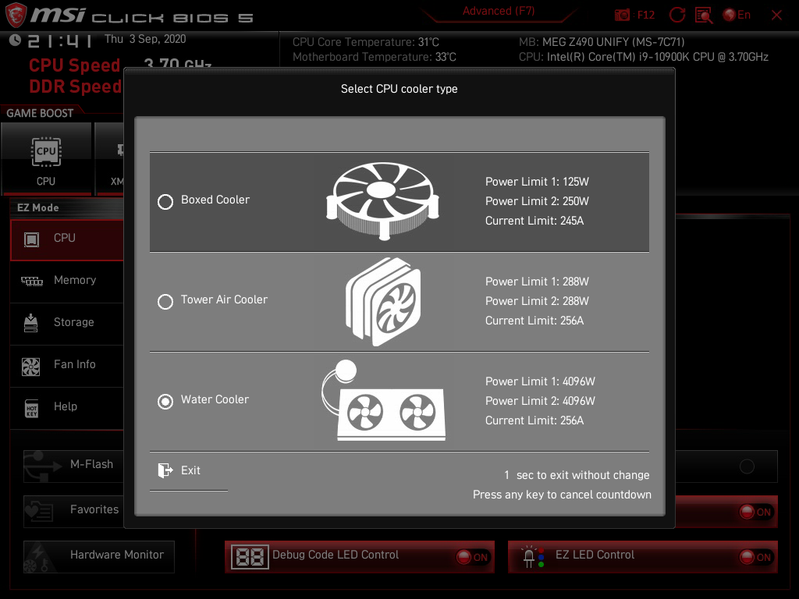
Task: Click the Debug Code 88 display icon
Action: click(x=250, y=557)
